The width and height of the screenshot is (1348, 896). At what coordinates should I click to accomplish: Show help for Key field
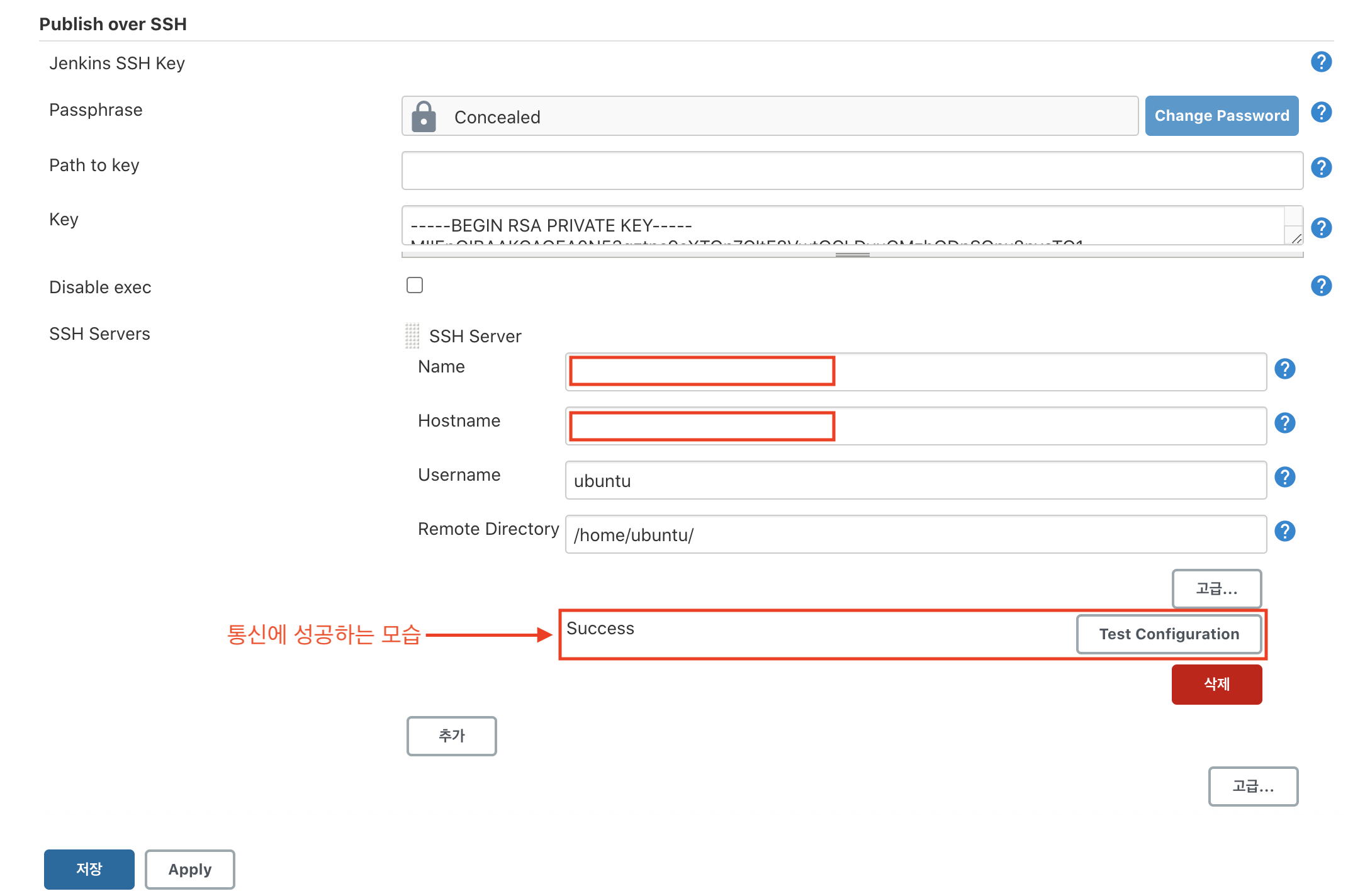point(1321,228)
